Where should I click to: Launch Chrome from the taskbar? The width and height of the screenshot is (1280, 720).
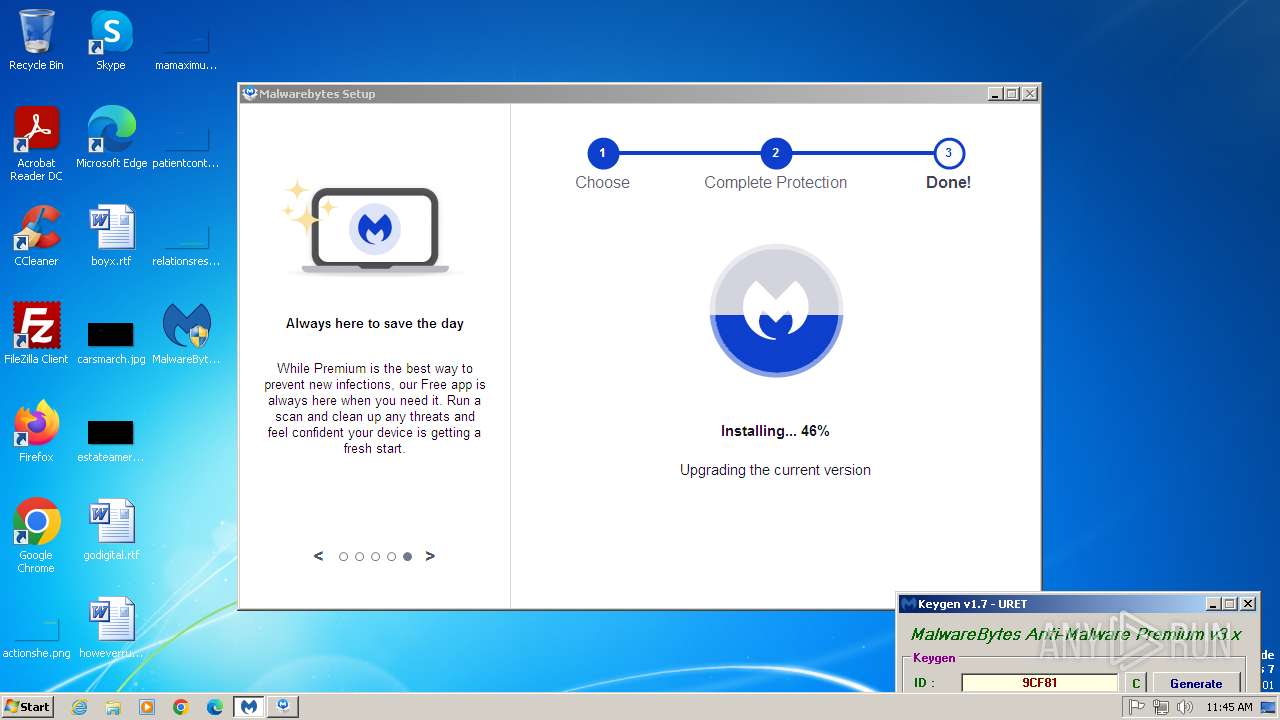tap(181, 707)
